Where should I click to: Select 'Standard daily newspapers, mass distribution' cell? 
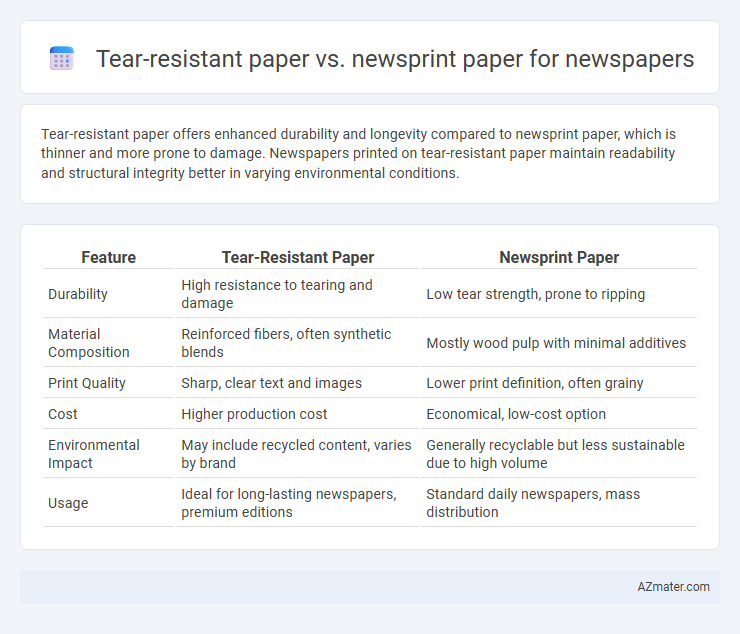pyautogui.click(x=559, y=503)
